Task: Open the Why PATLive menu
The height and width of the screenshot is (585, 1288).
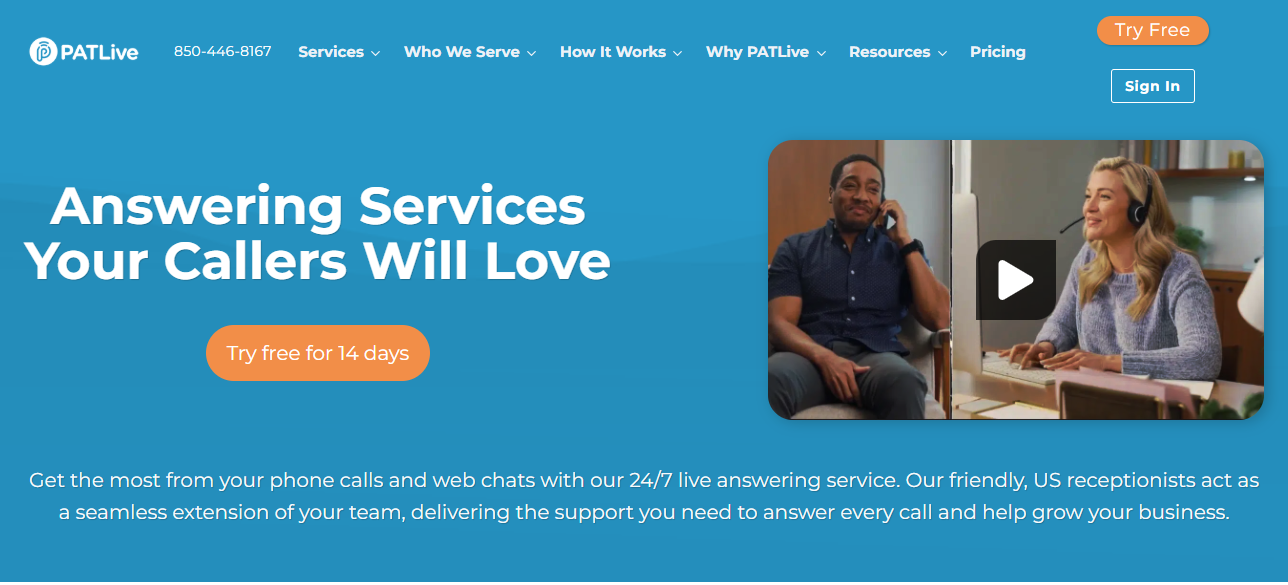Action: (757, 52)
